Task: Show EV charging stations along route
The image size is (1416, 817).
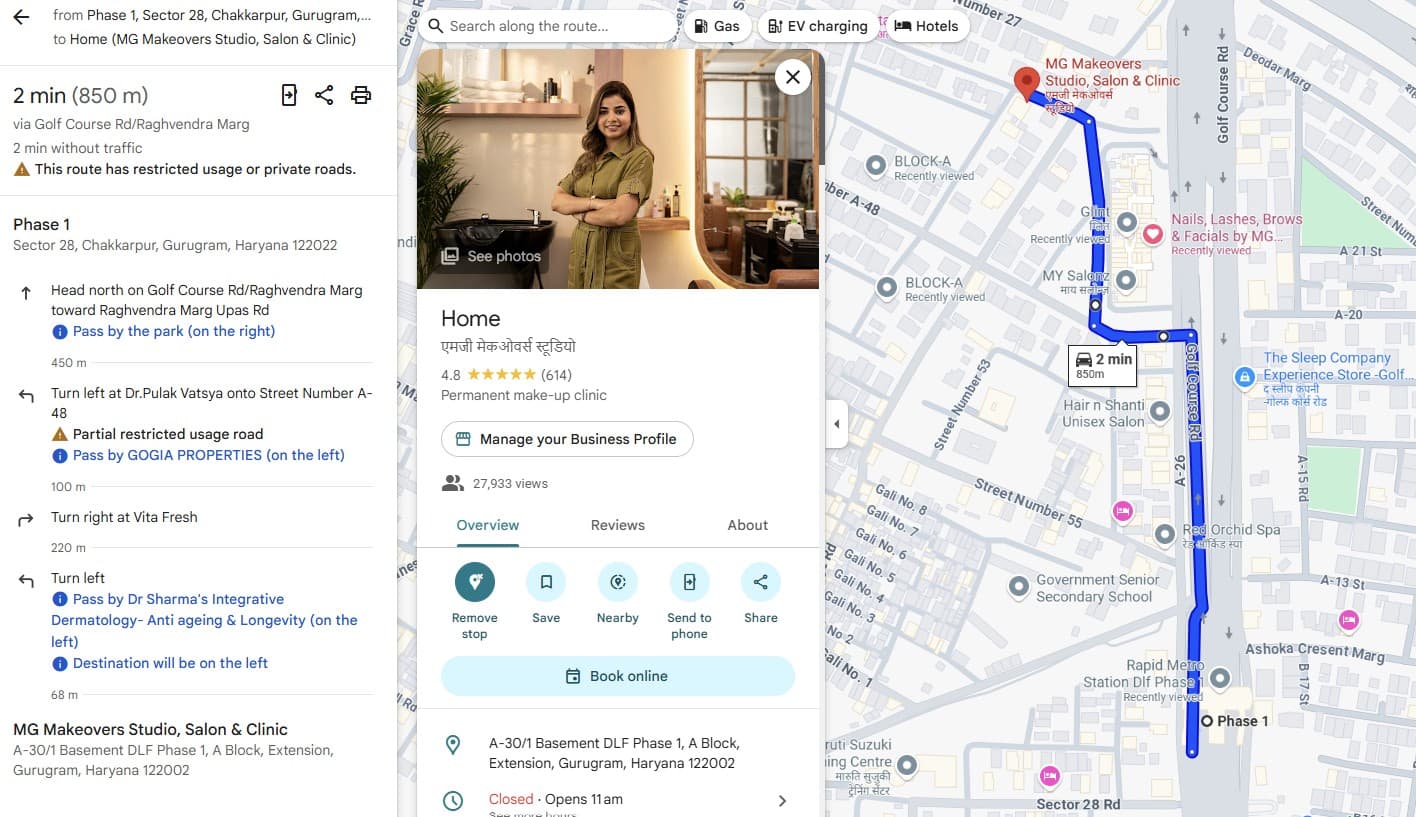Action: [818, 26]
